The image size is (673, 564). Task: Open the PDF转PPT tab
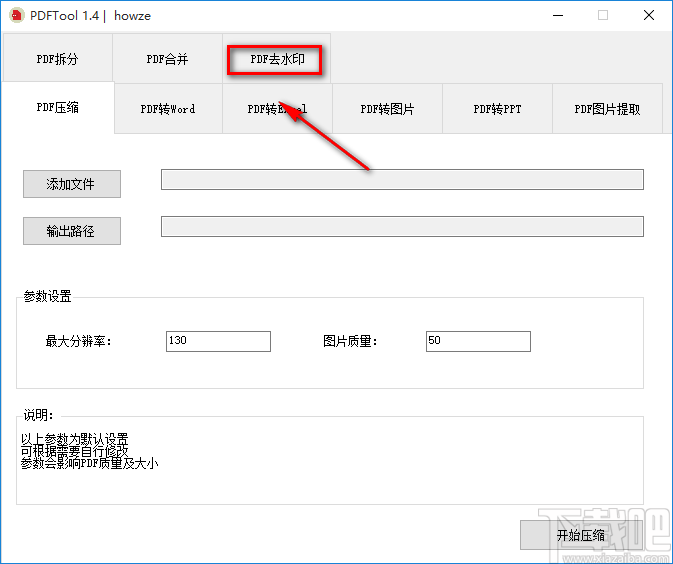coord(497,109)
